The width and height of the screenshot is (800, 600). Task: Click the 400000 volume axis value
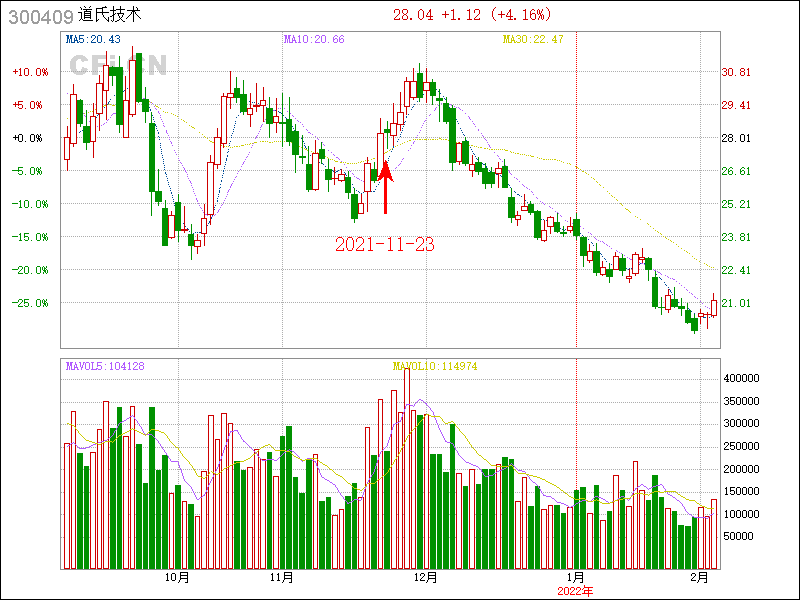click(744, 379)
